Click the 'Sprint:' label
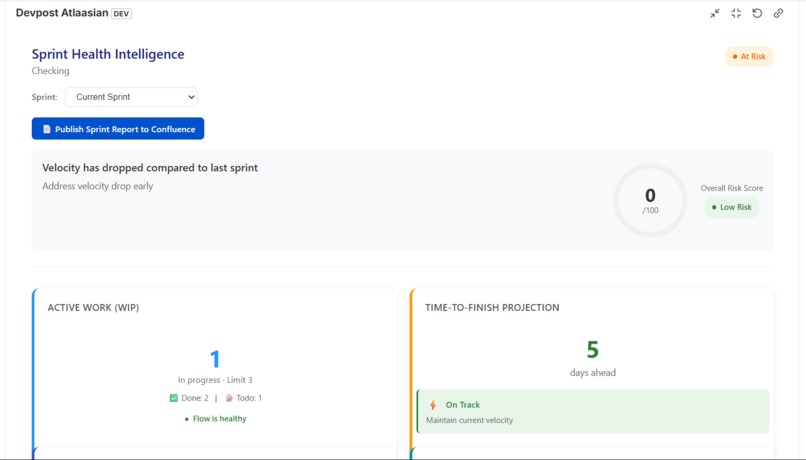Image resolution: width=806 pixels, height=460 pixels. (x=45, y=97)
